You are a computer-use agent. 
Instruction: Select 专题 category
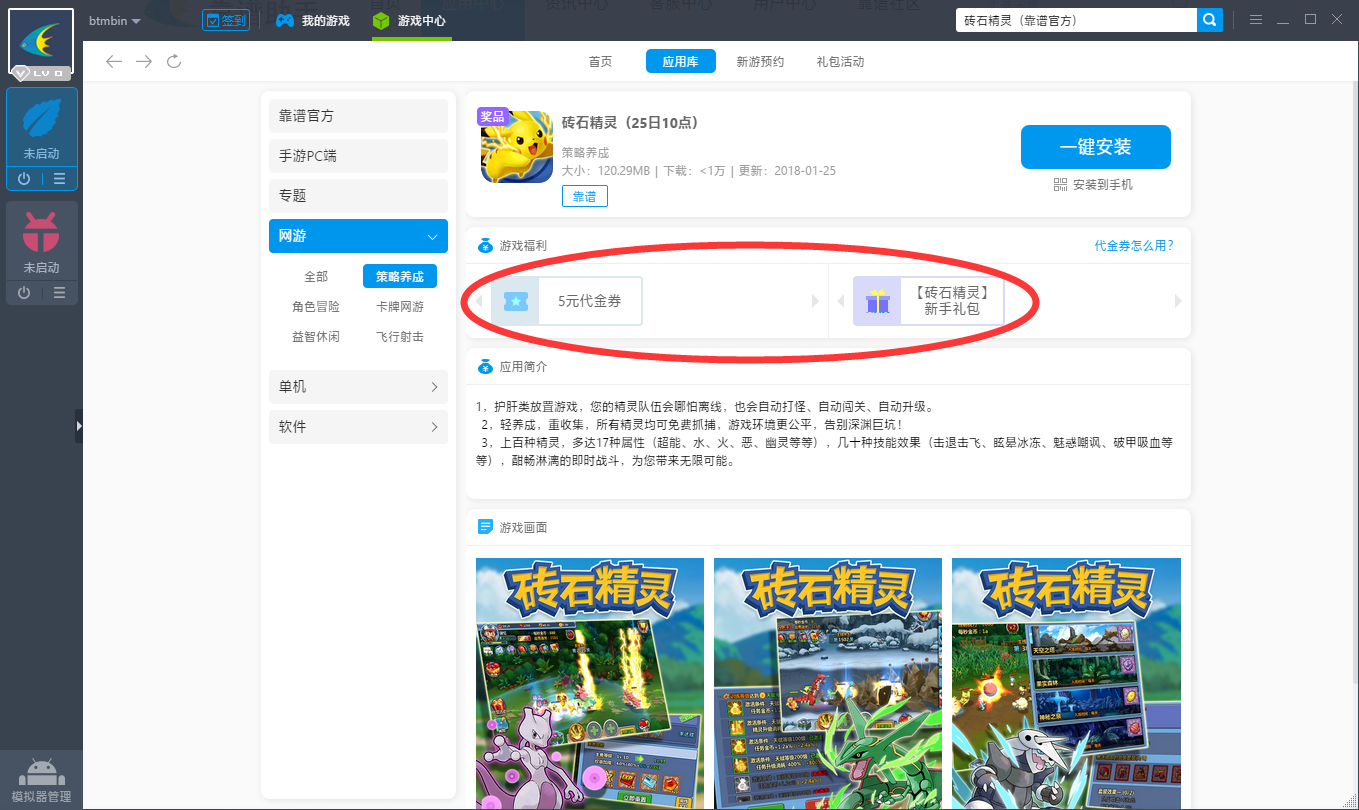[358, 196]
